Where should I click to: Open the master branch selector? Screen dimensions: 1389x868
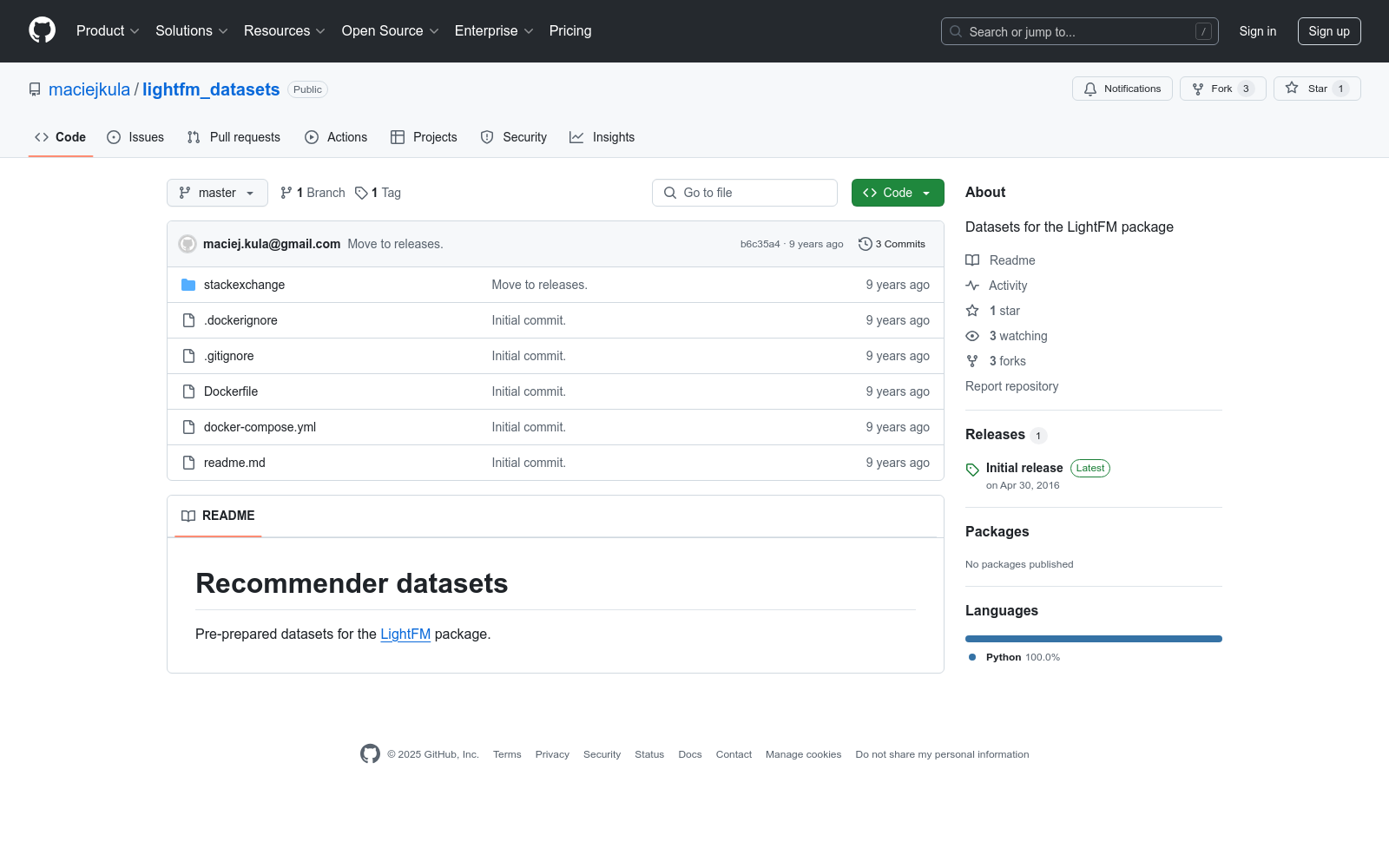point(217,193)
